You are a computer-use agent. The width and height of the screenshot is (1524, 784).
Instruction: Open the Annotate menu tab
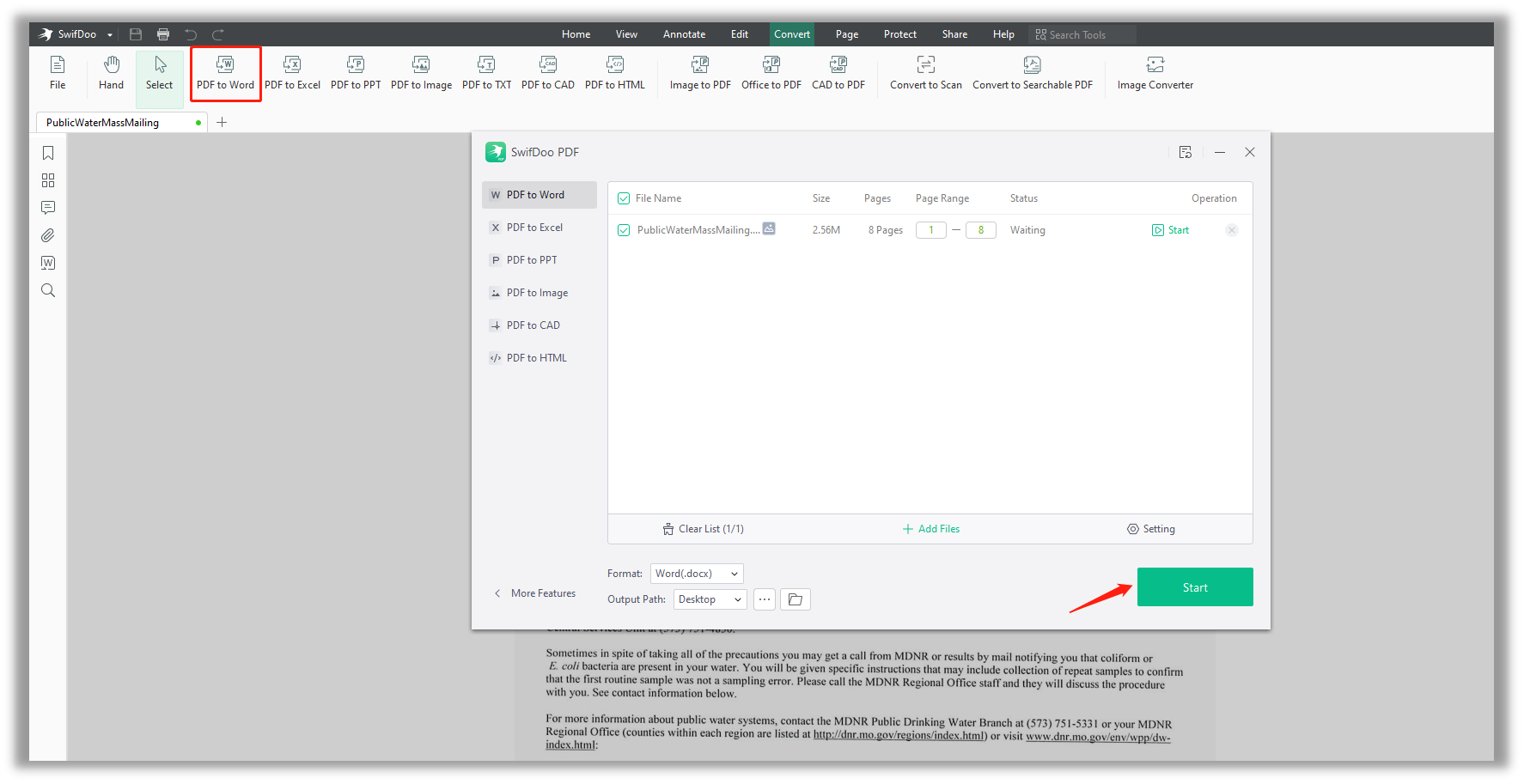click(684, 34)
